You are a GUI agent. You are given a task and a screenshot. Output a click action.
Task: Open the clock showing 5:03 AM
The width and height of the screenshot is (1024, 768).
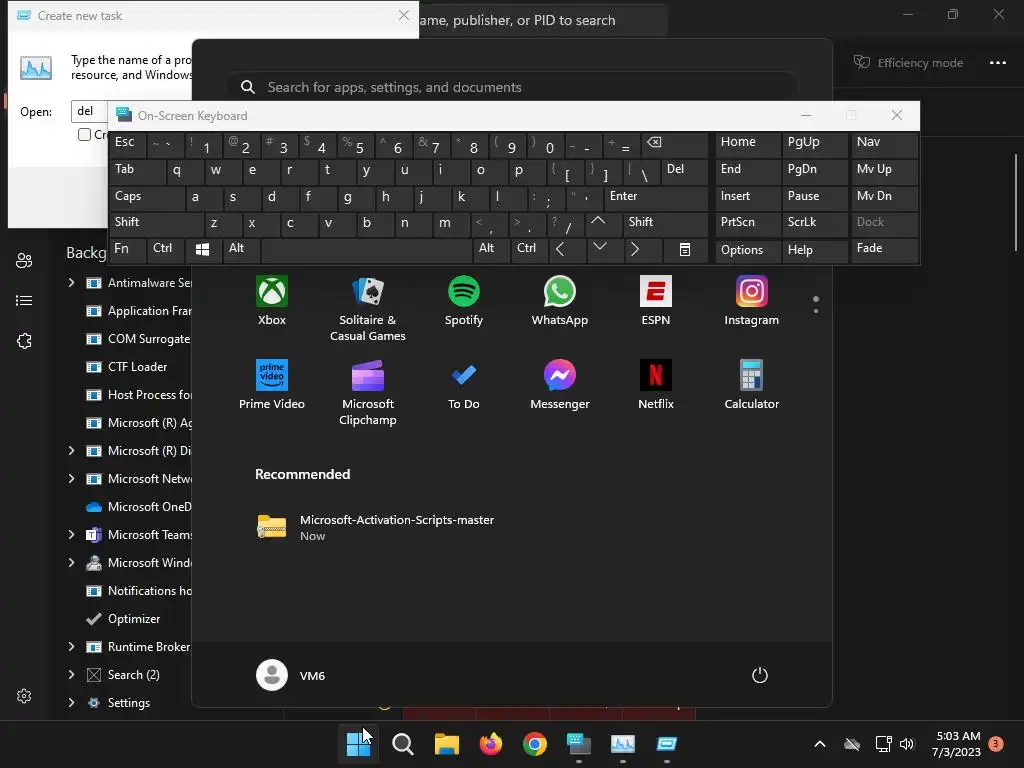coord(957,744)
